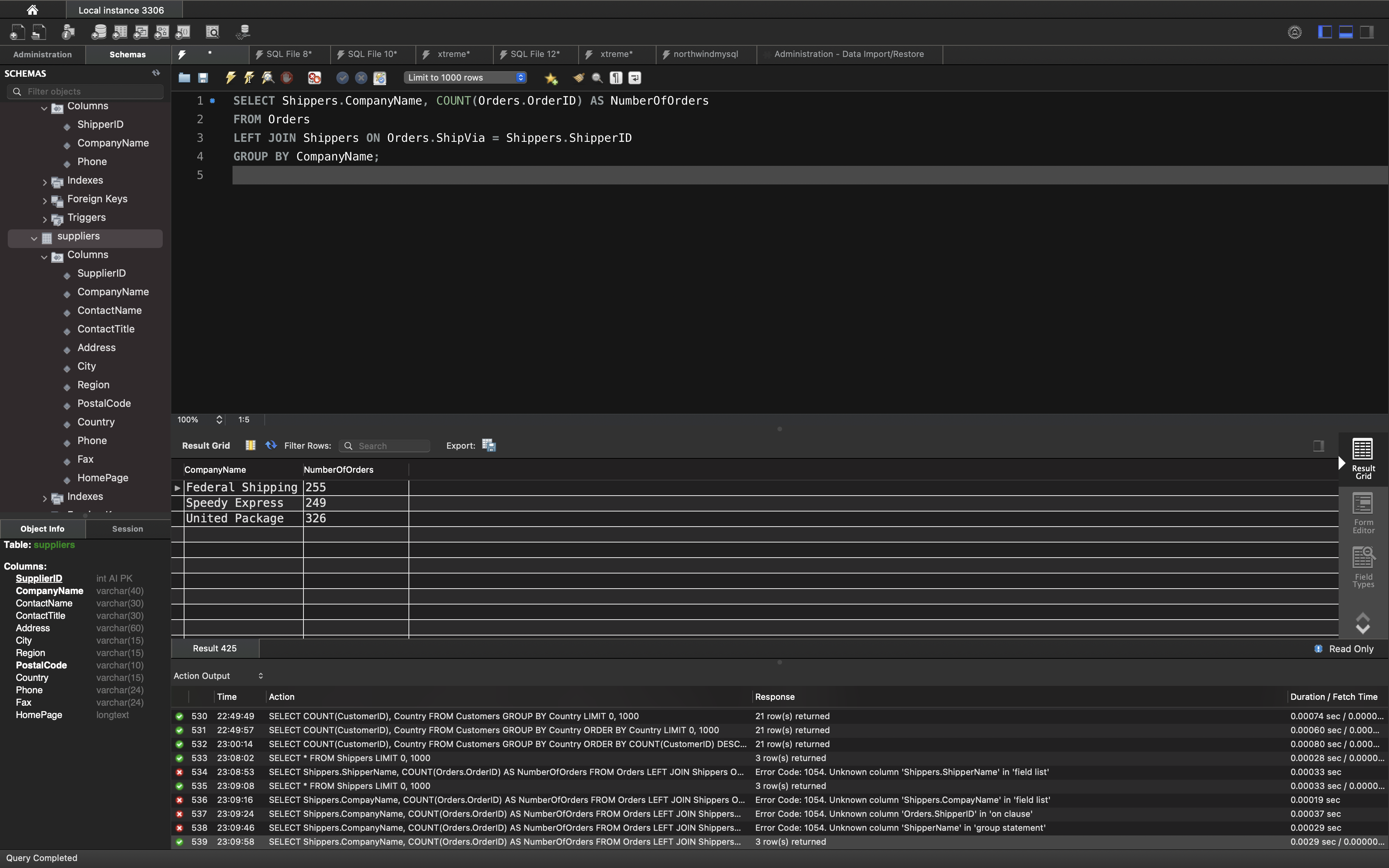This screenshot has height=868, width=1389.
Task: Open the Limit to 1000 rows dropdown
Action: point(465,77)
